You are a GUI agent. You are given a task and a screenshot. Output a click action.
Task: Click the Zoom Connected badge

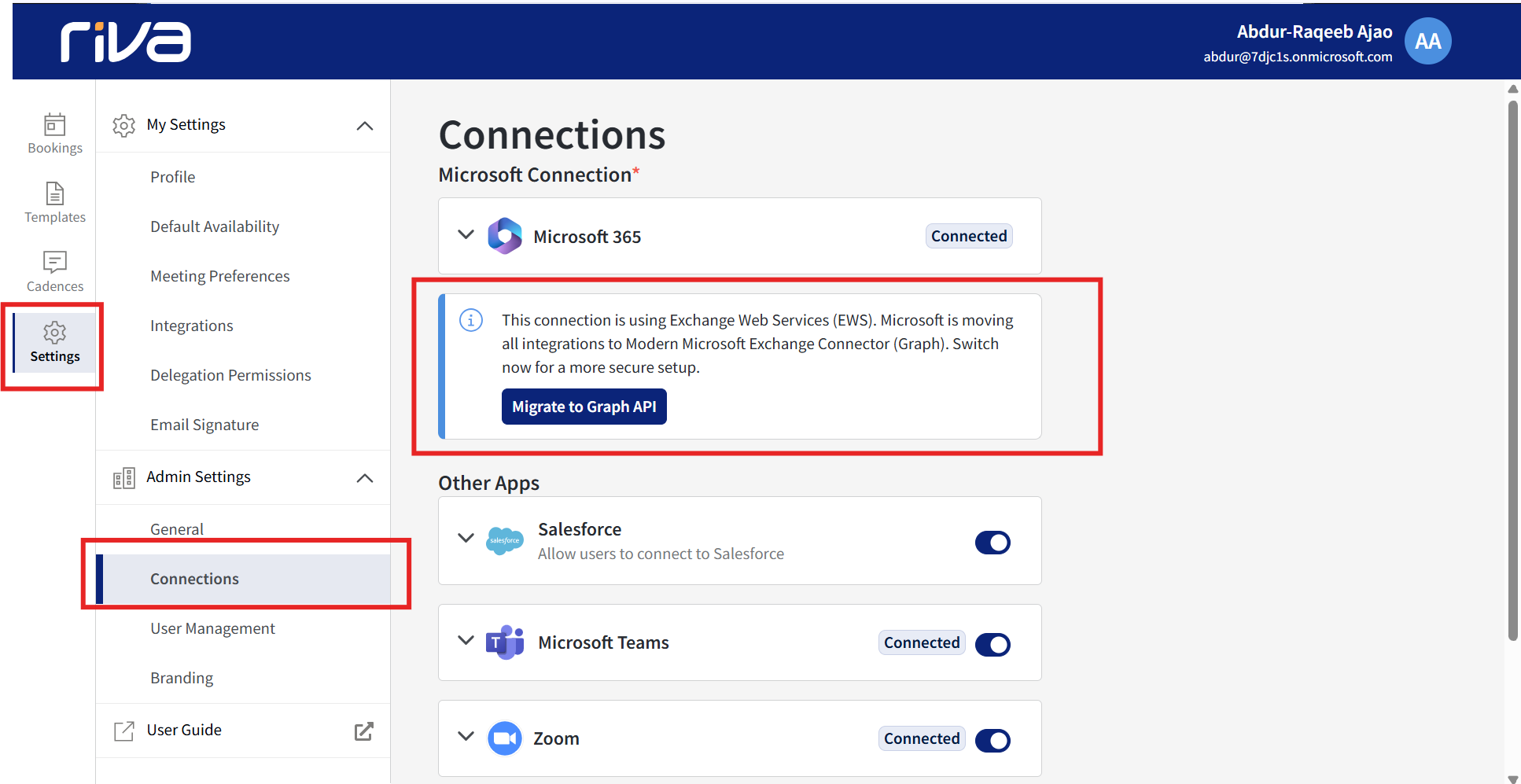pyautogui.click(x=922, y=738)
